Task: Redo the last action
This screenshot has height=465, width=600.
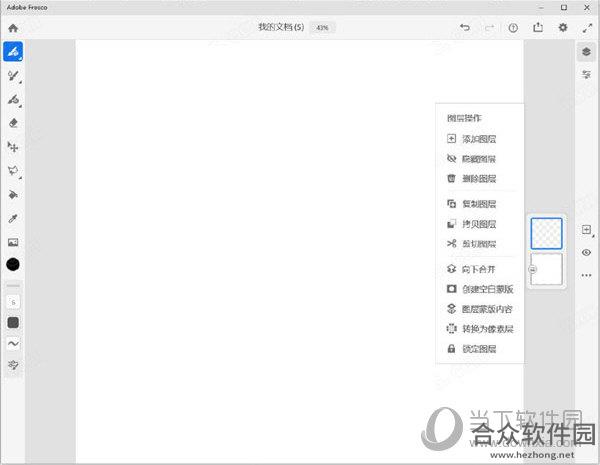Action: (489, 28)
